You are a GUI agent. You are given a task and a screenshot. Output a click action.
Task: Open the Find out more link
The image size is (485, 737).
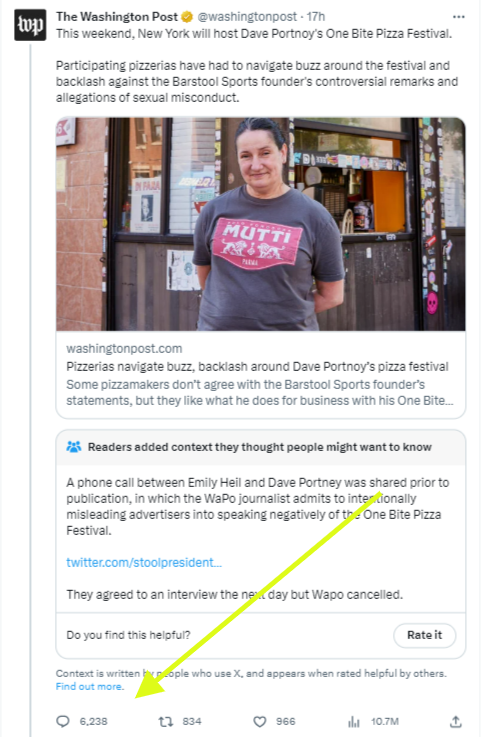tap(90, 686)
